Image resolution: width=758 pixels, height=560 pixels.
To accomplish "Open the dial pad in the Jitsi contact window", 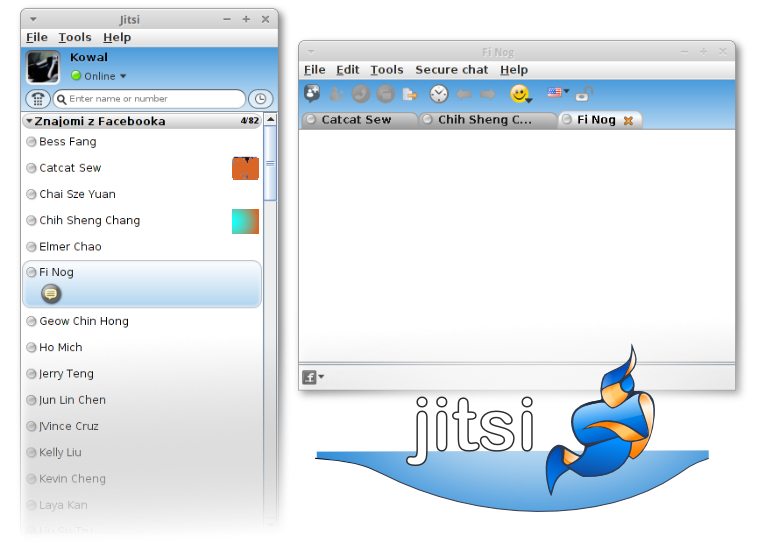I will tap(38, 99).
